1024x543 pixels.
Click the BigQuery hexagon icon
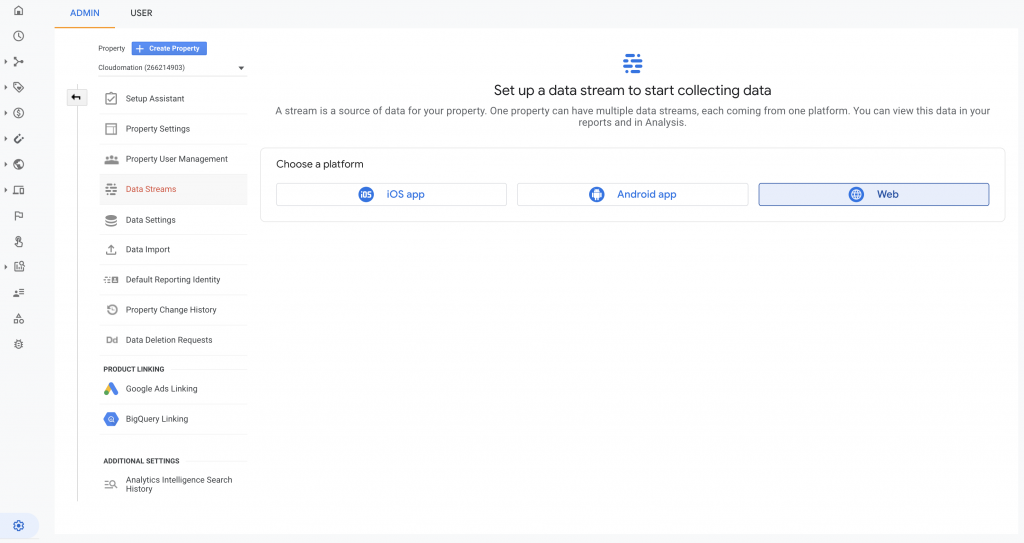pos(111,419)
